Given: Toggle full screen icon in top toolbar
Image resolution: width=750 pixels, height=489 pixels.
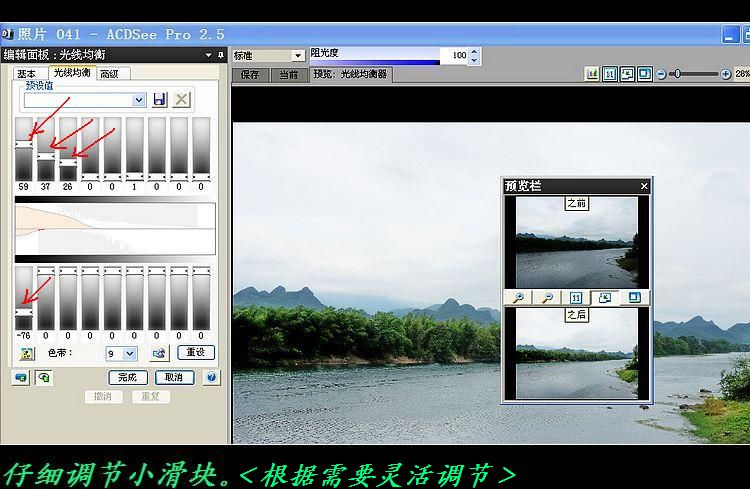Looking at the screenshot, I should click(x=645, y=74).
